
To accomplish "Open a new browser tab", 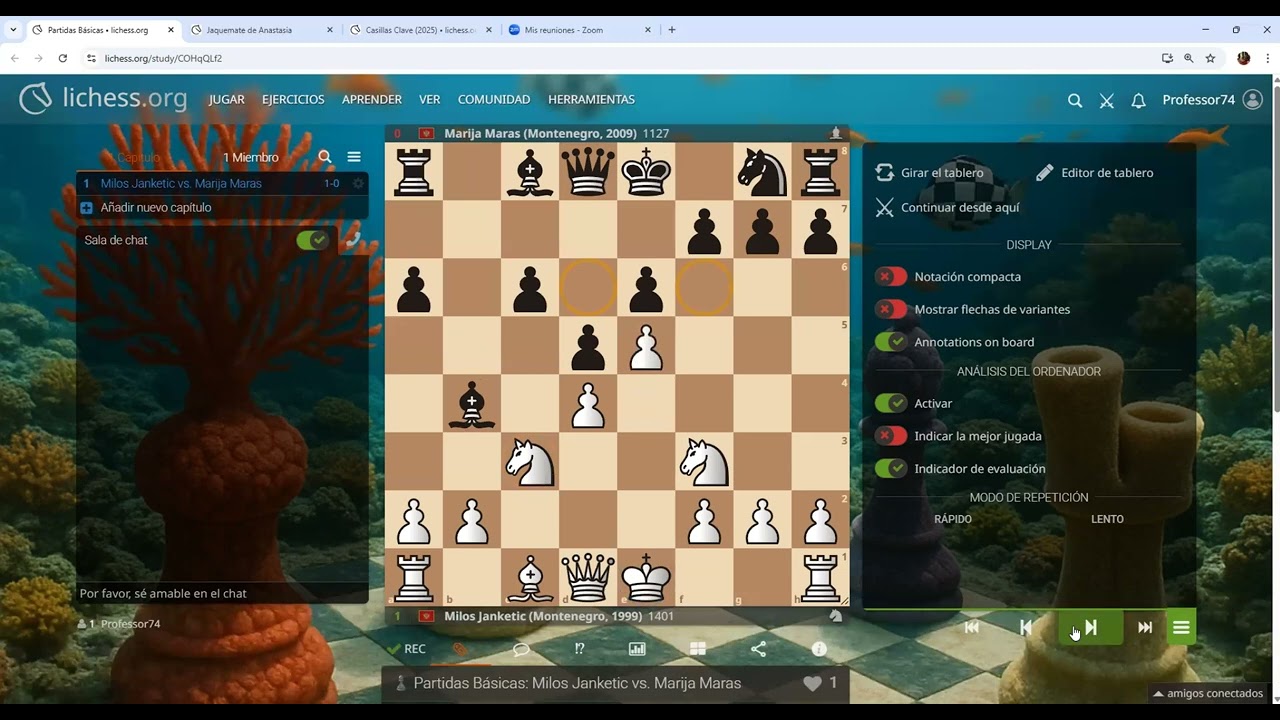I will tap(672, 30).
